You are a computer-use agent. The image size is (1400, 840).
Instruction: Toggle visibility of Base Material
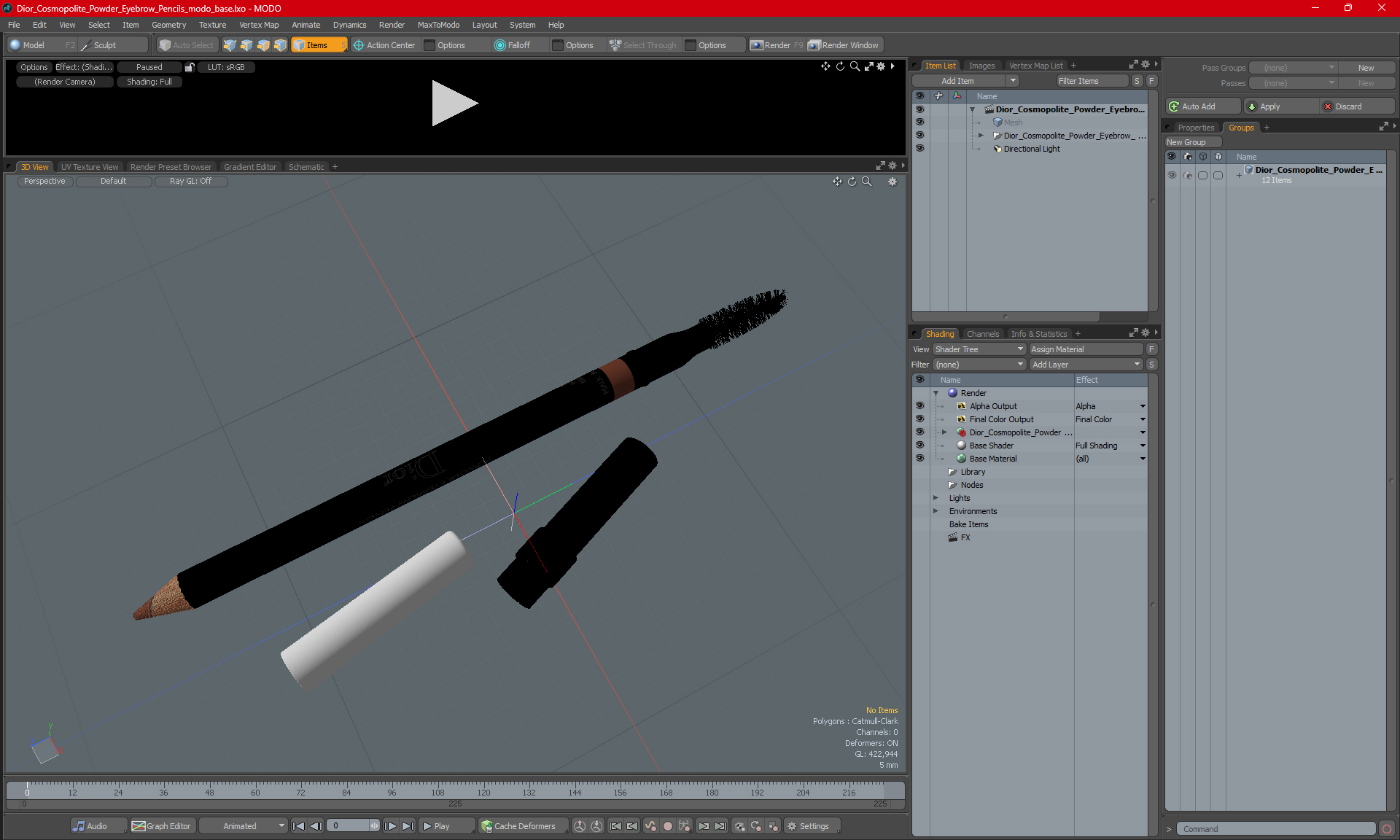pos(919,459)
